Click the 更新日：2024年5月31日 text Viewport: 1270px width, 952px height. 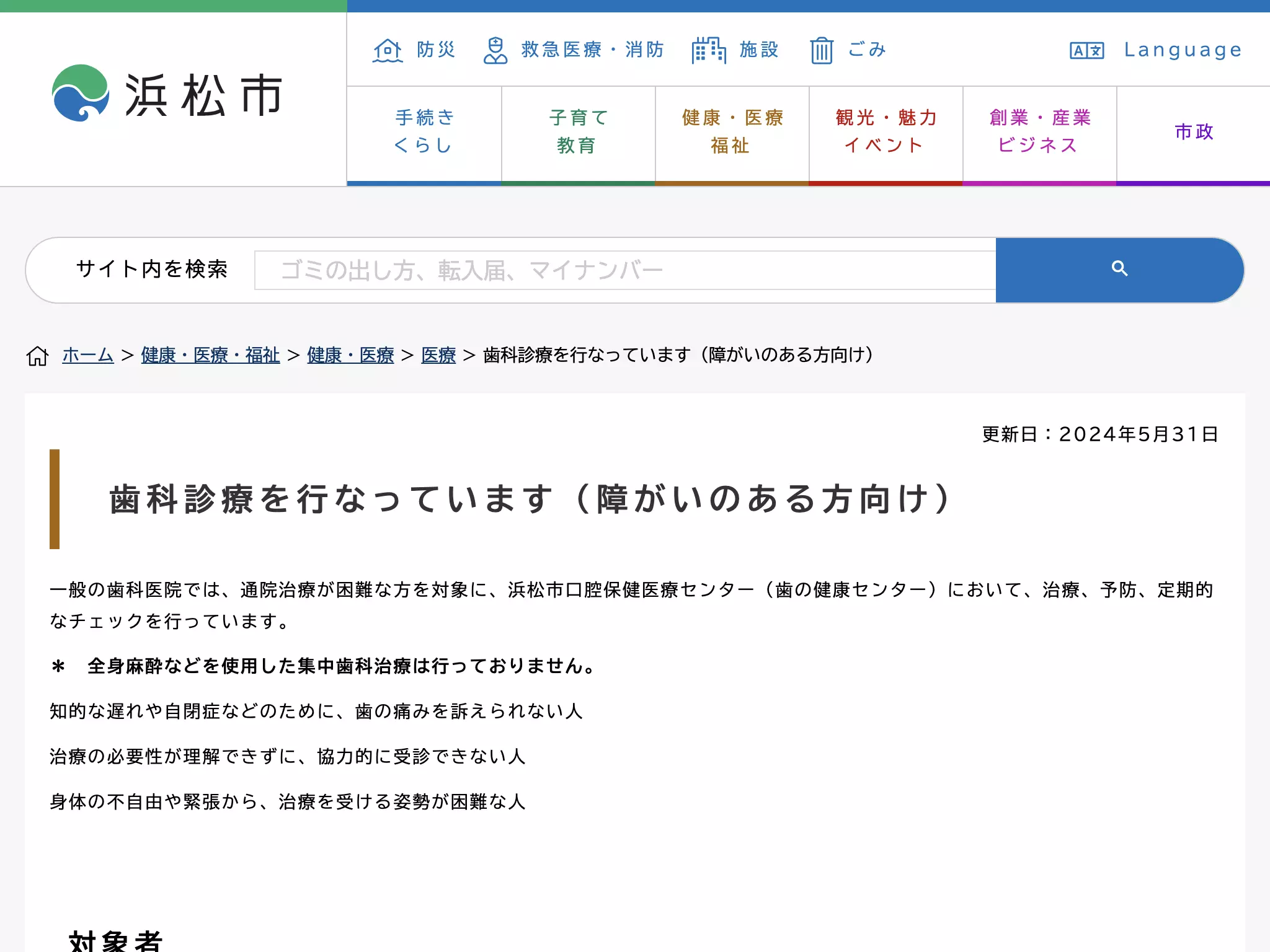pos(1101,434)
